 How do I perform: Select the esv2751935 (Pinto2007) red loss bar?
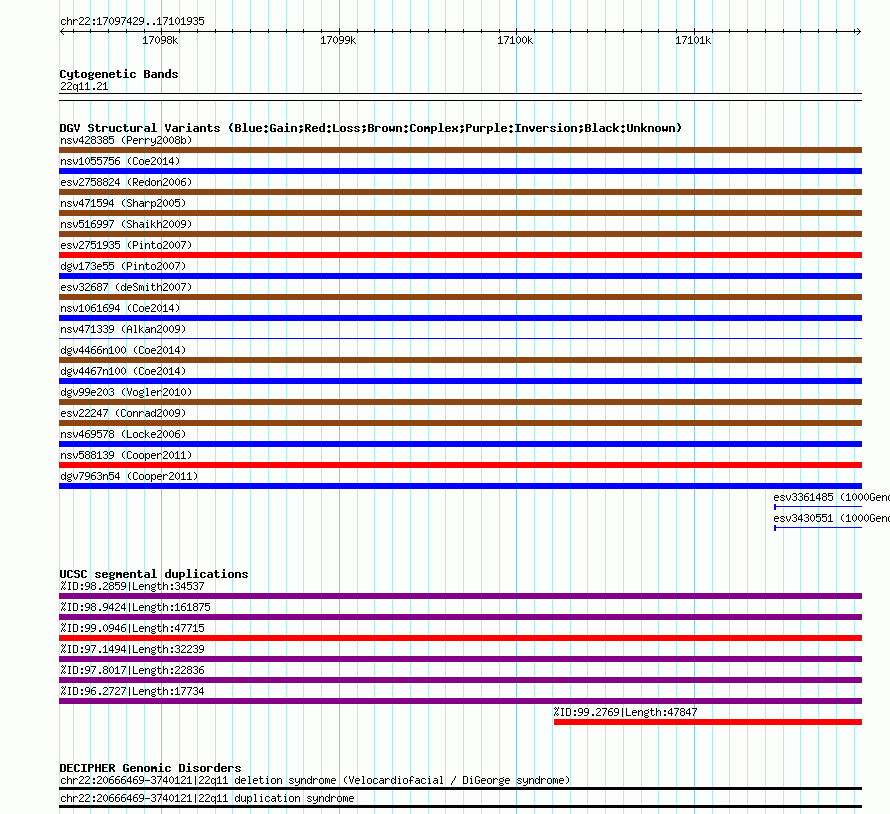point(460,255)
